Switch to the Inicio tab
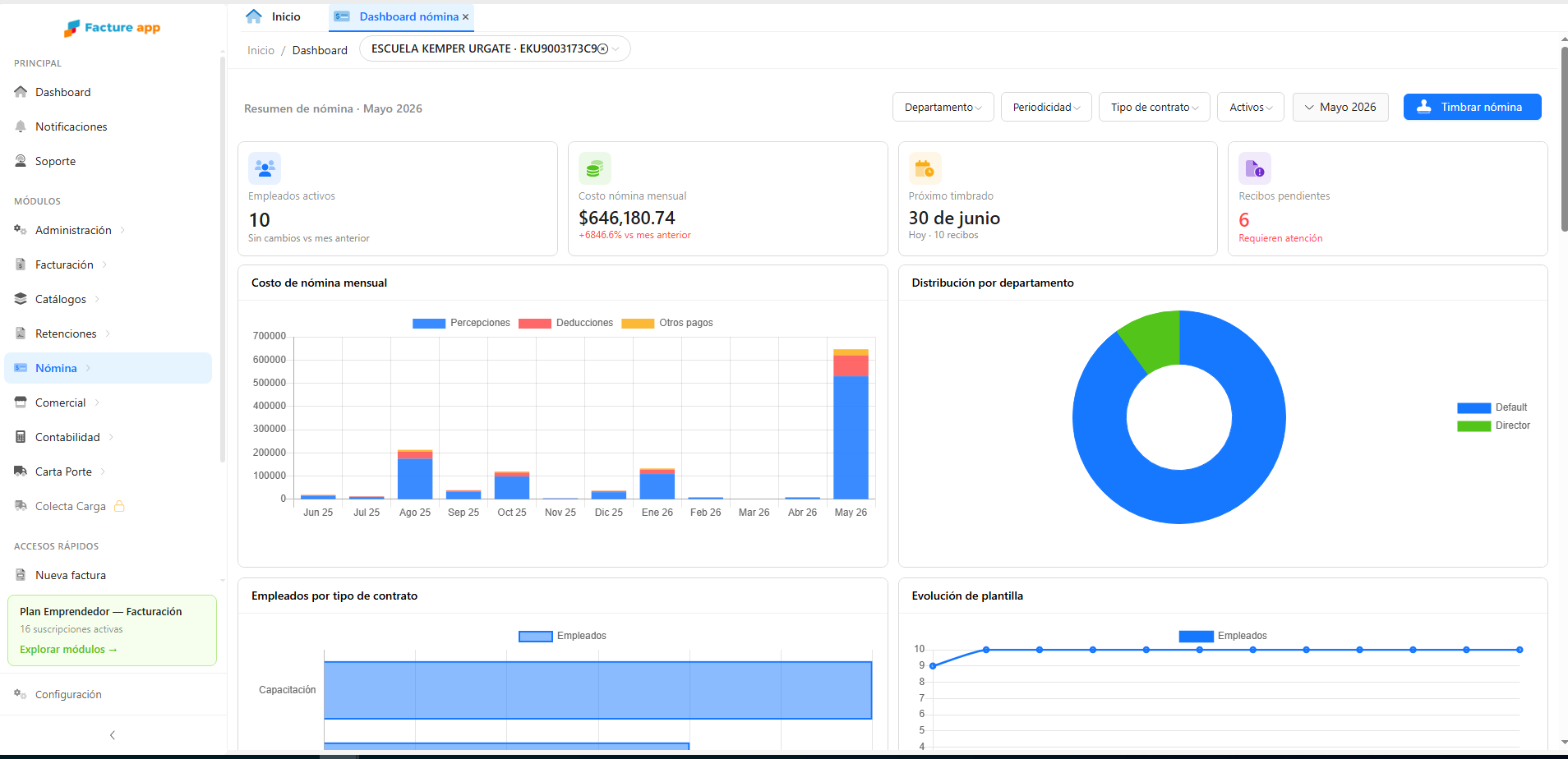Image resolution: width=1568 pixels, height=759 pixels. 274,16
